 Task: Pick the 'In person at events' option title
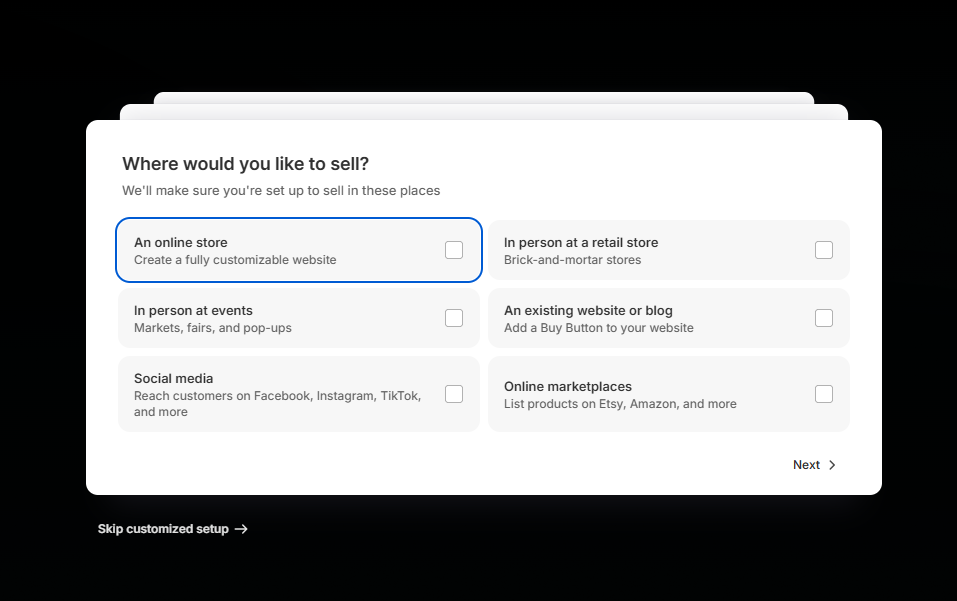193,310
